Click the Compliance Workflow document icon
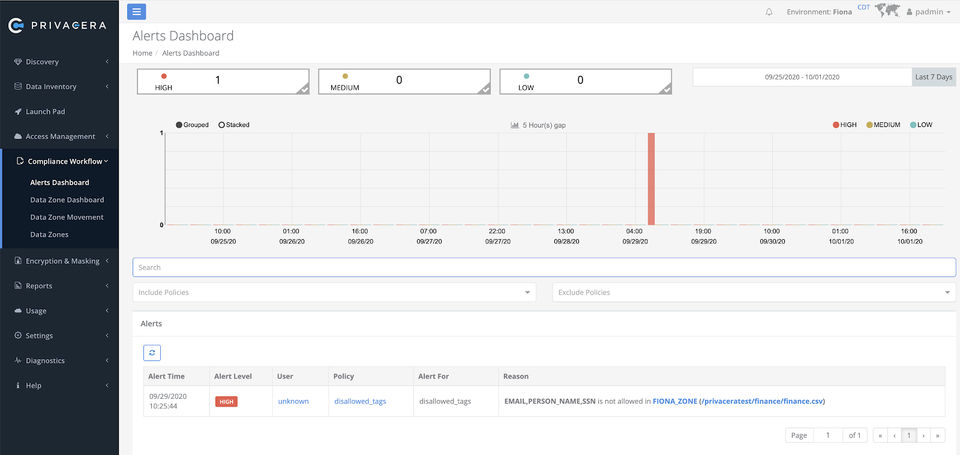 (20, 162)
